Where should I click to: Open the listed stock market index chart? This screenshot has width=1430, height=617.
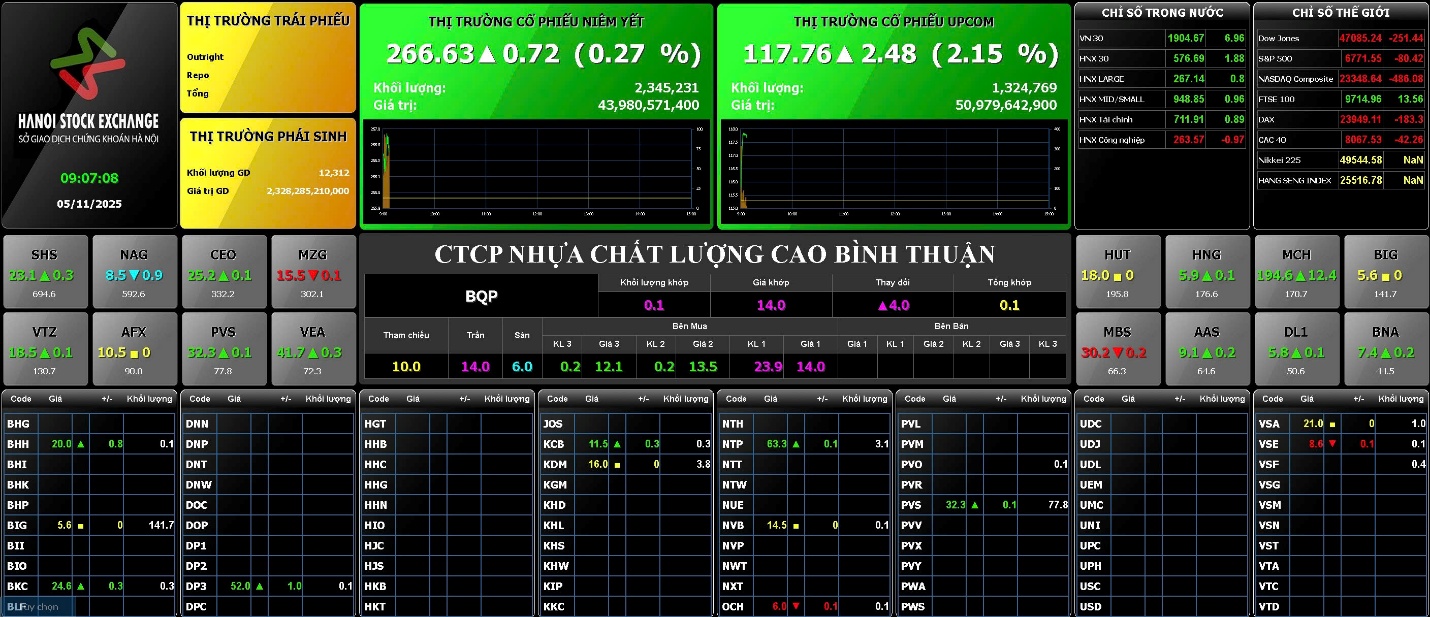point(536,170)
